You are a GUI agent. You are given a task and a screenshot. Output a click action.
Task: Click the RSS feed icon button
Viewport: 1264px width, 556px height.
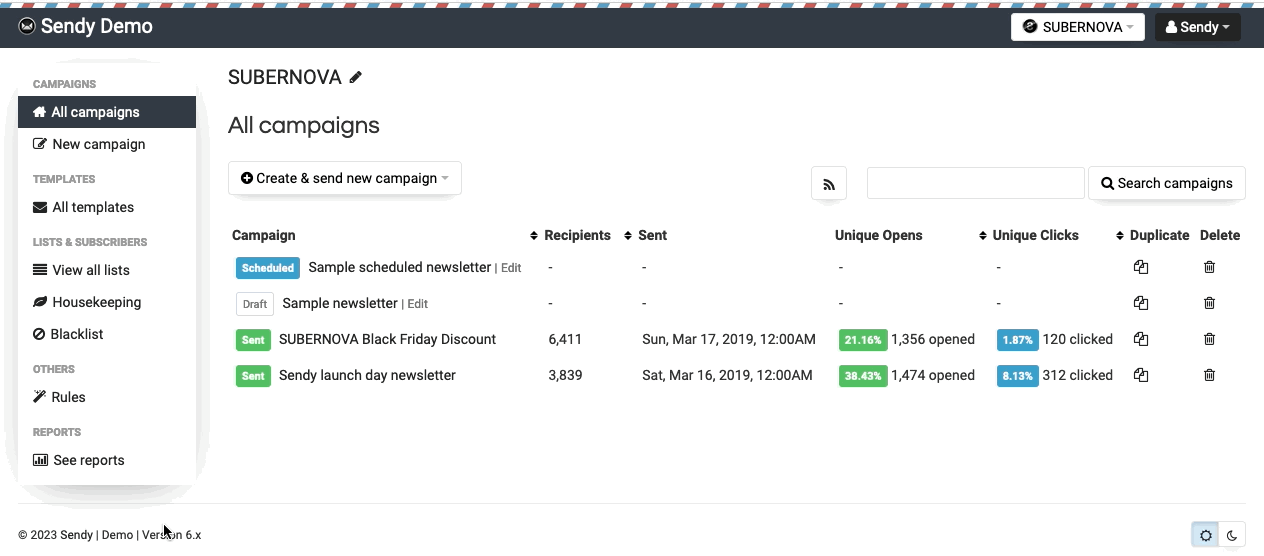point(829,184)
